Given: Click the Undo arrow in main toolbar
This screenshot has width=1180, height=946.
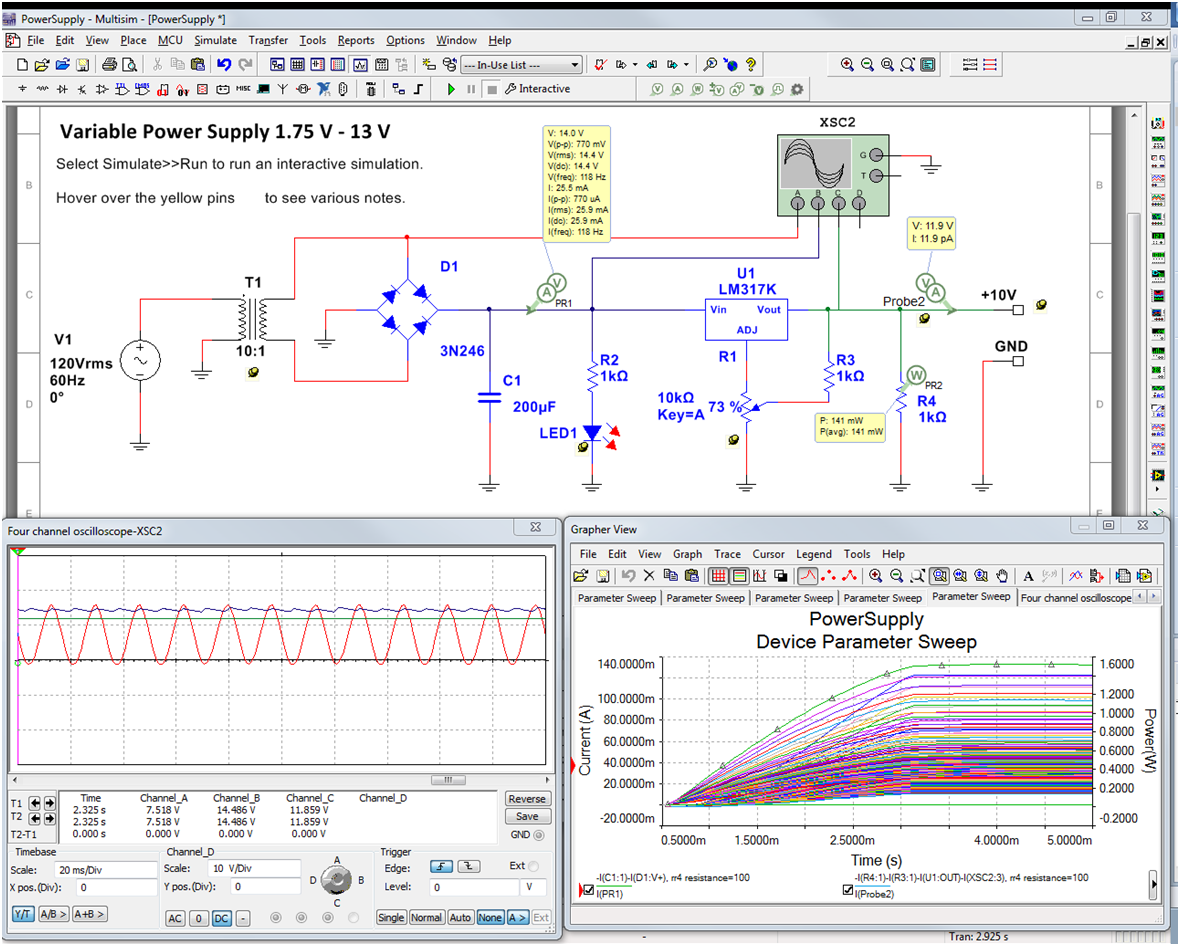Looking at the screenshot, I should point(223,65).
